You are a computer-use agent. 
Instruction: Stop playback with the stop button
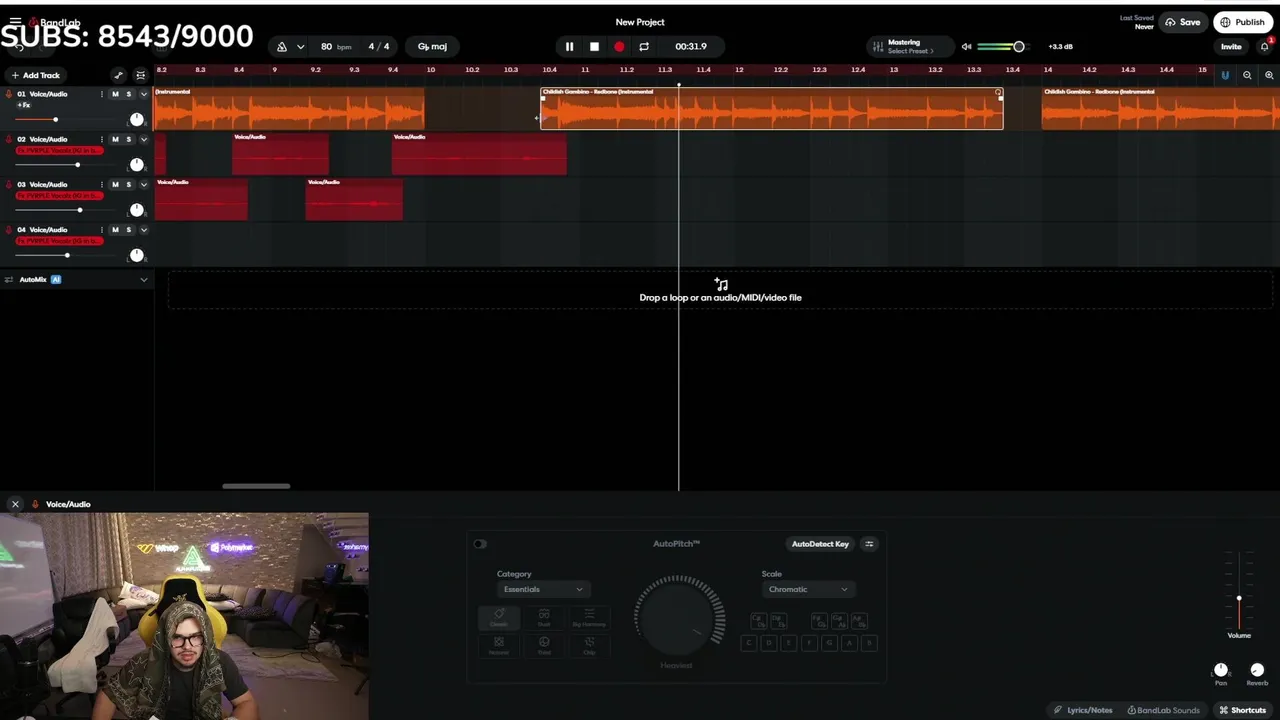click(594, 46)
